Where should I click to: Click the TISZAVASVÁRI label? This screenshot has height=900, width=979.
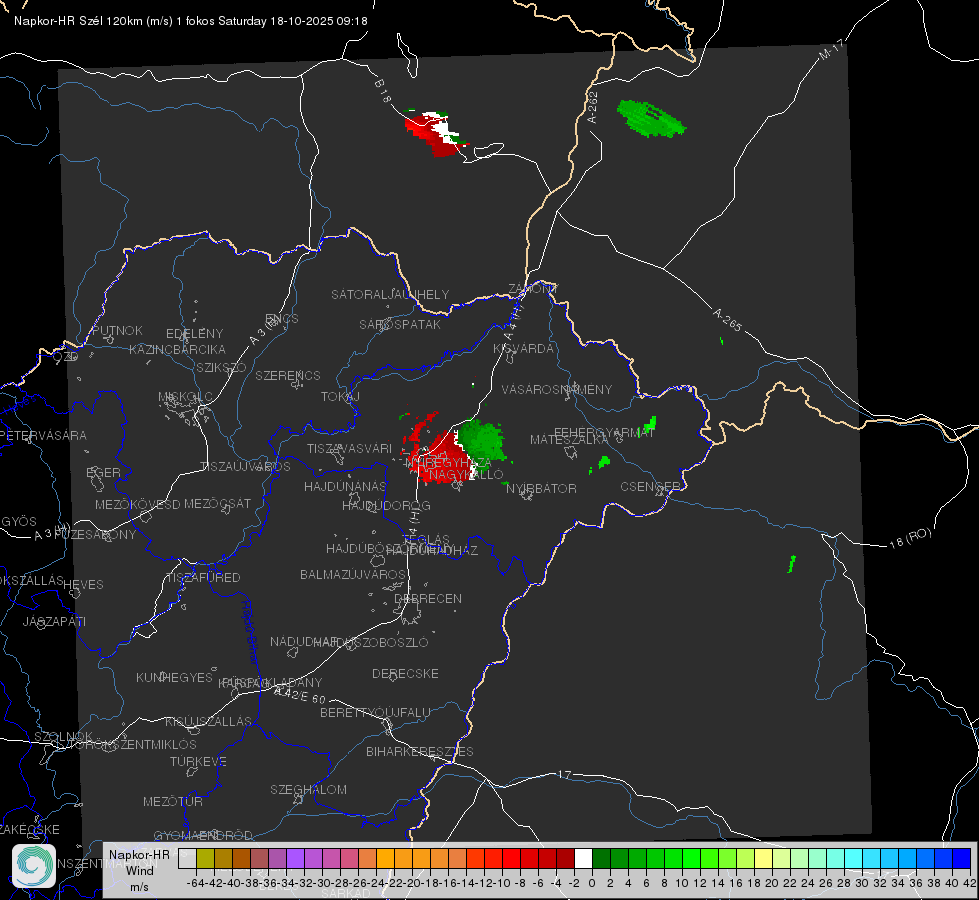pyautogui.click(x=350, y=448)
